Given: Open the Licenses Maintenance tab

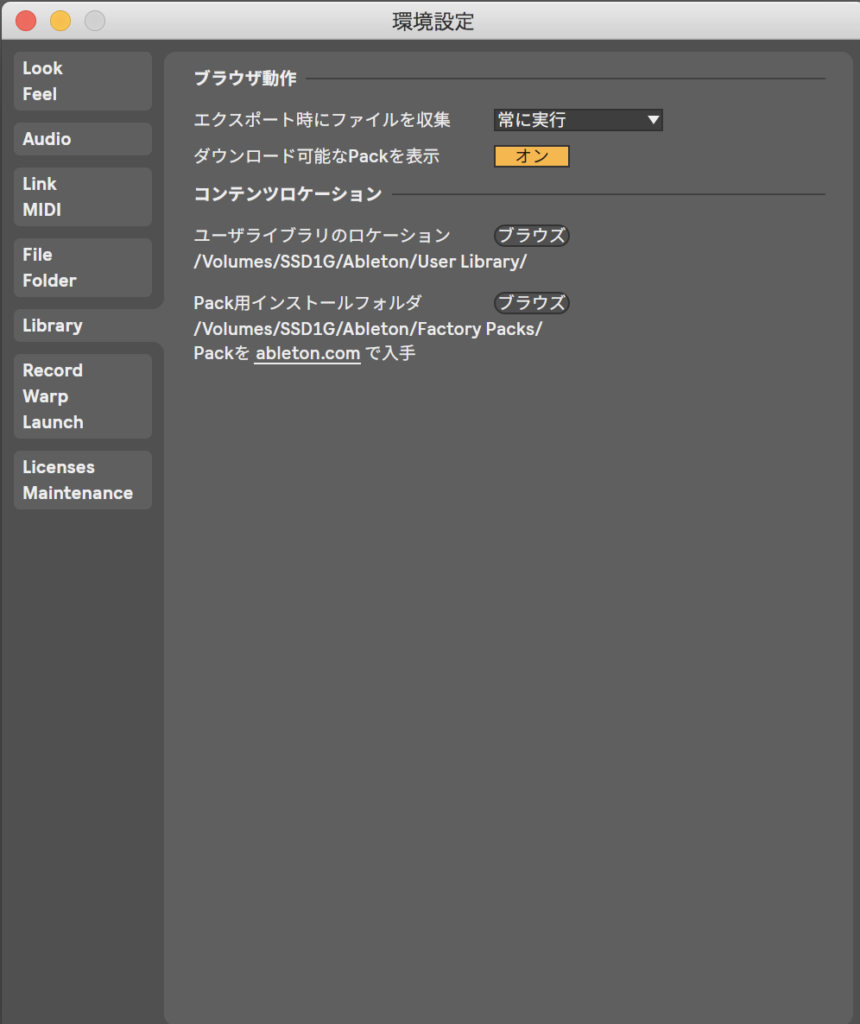Looking at the screenshot, I should tap(82, 480).
